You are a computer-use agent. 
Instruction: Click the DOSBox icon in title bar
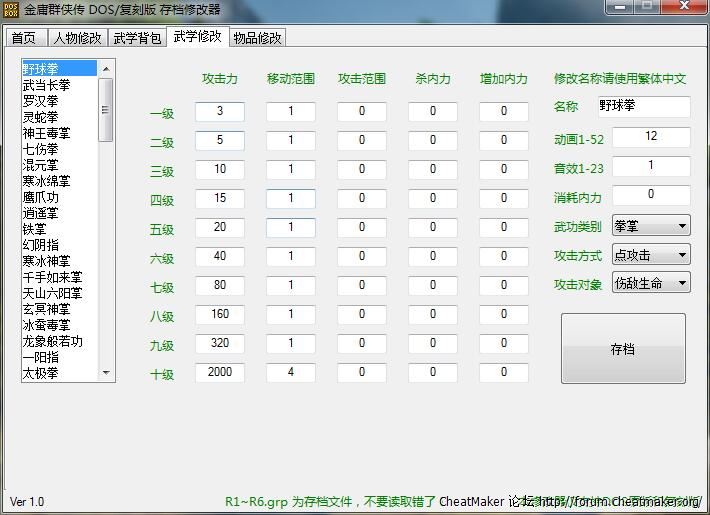coord(11,10)
